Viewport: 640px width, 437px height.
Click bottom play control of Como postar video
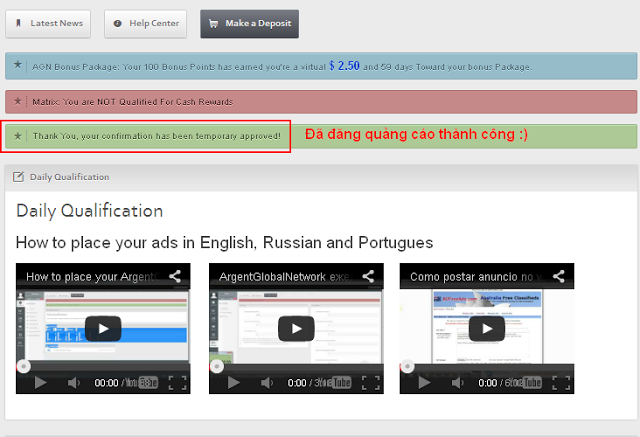click(x=424, y=383)
